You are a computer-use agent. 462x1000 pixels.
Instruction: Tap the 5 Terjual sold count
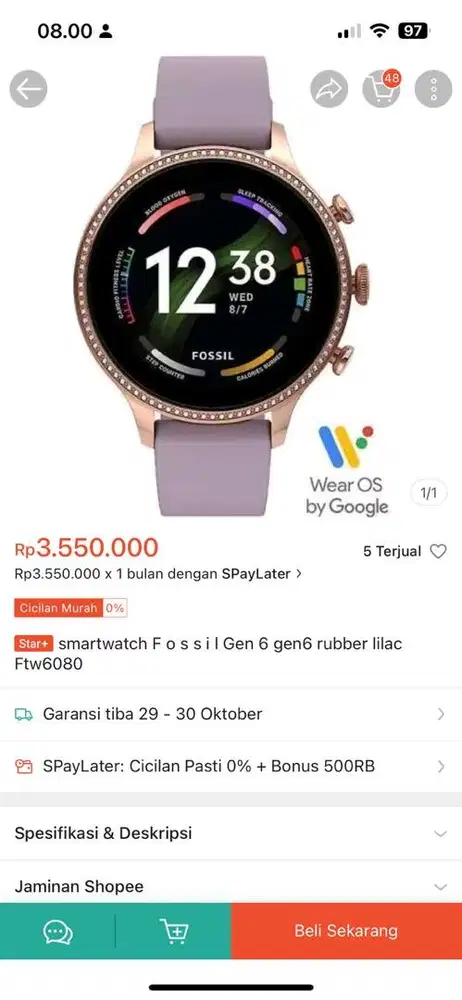click(392, 552)
